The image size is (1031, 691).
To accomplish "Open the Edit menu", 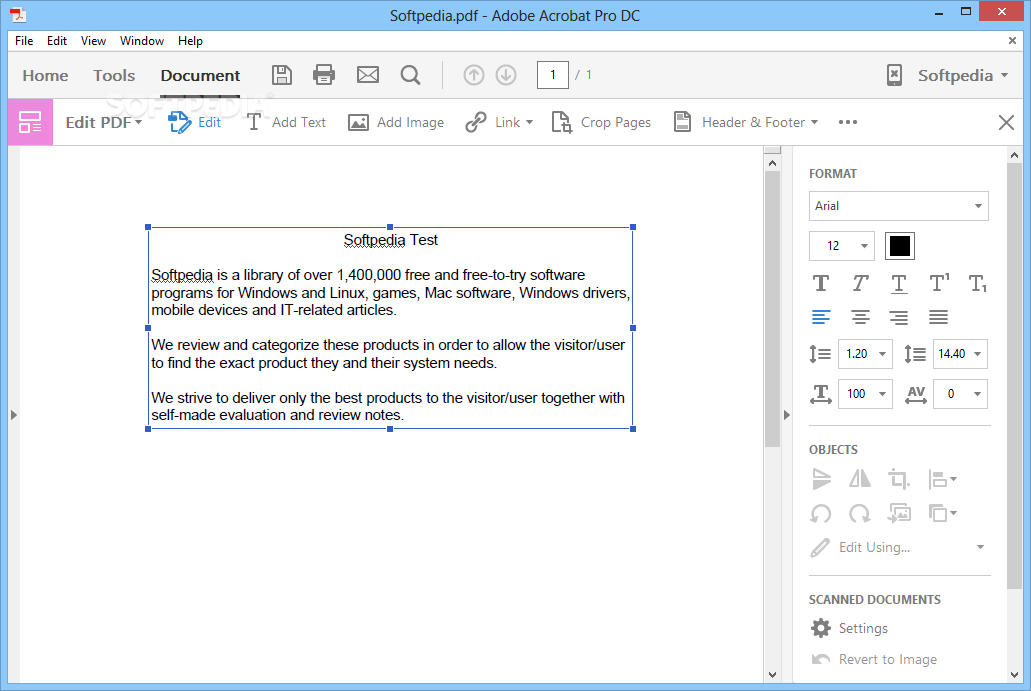I will [x=57, y=41].
